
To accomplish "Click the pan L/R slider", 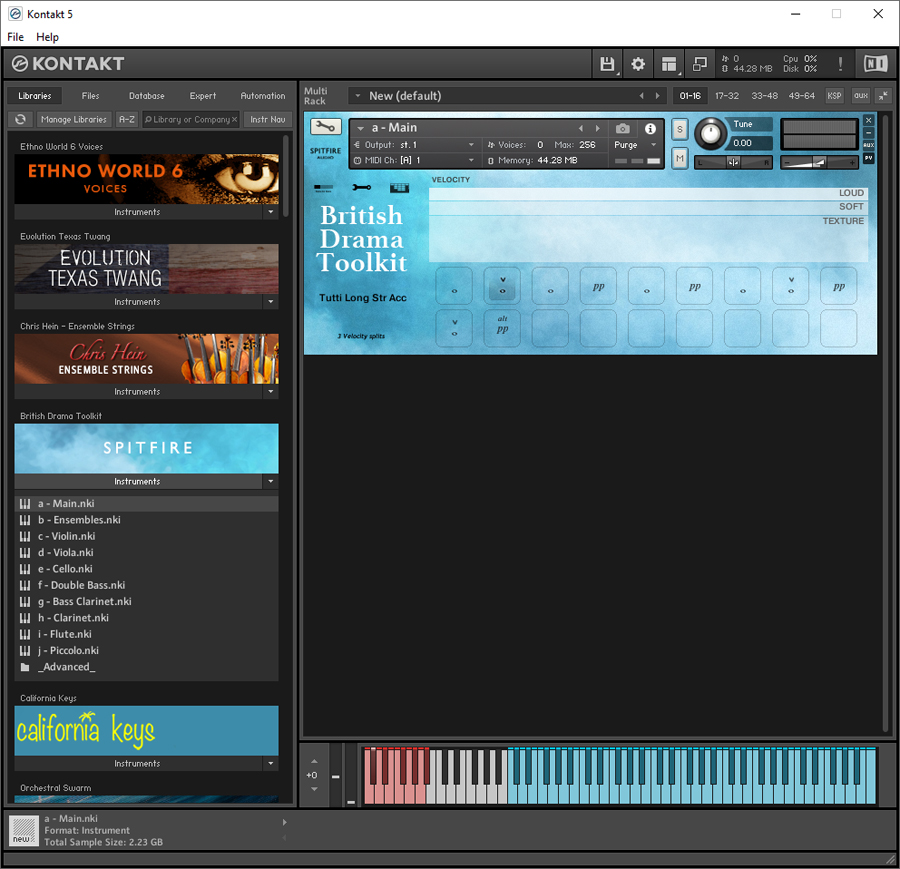I will pyautogui.click(x=733, y=162).
